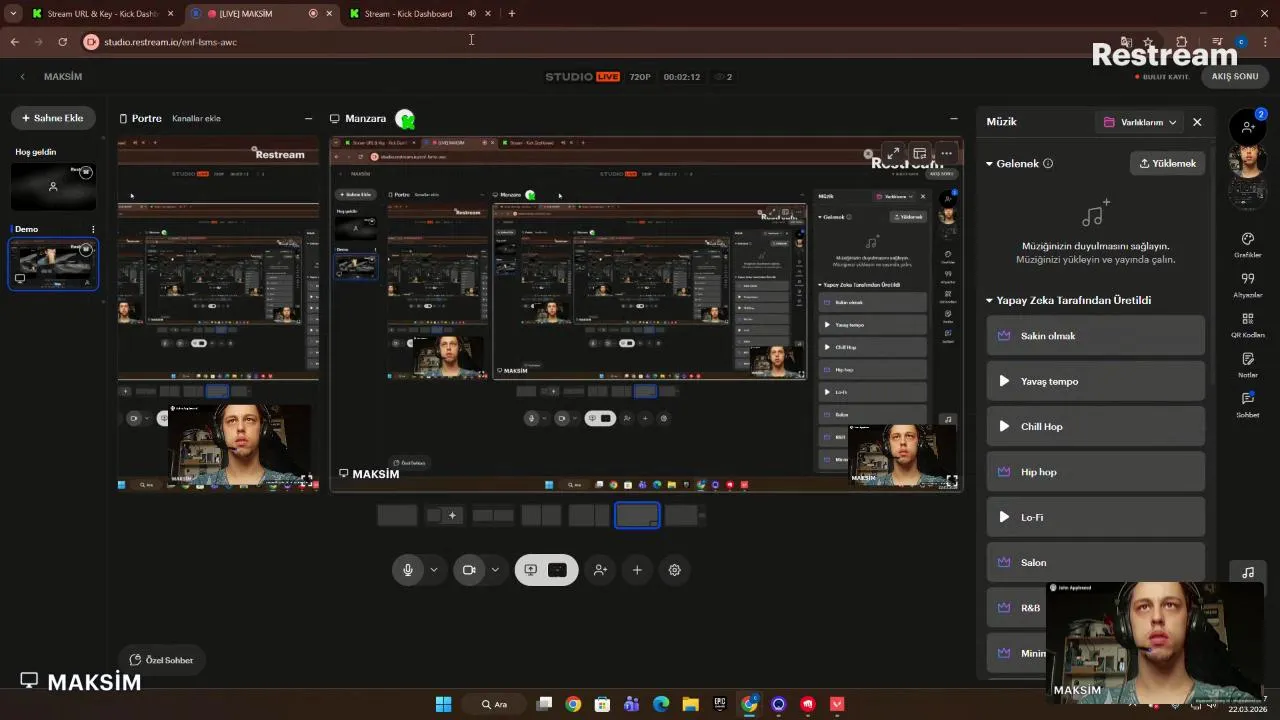Open new browser tab
Image resolution: width=1280 pixels, height=720 pixels.
(x=511, y=14)
